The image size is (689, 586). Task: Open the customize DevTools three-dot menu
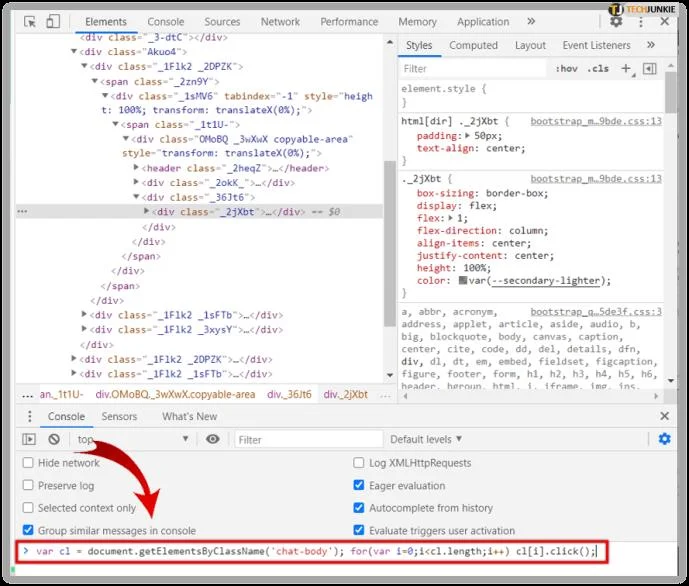point(641,22)
